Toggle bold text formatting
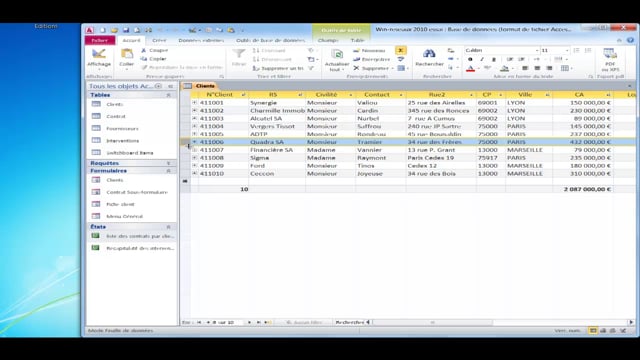This screenshot has height=360, width=640. click(x=470, y=60)
